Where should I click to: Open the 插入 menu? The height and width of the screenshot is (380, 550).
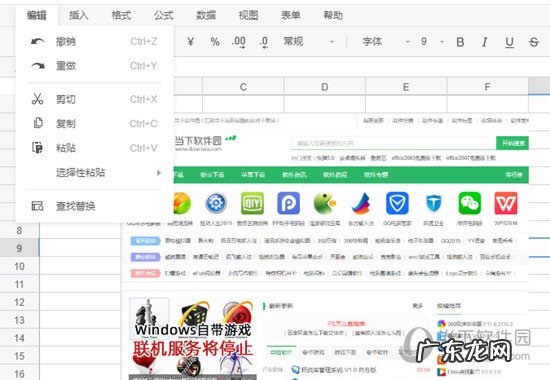tap(79, 15)
